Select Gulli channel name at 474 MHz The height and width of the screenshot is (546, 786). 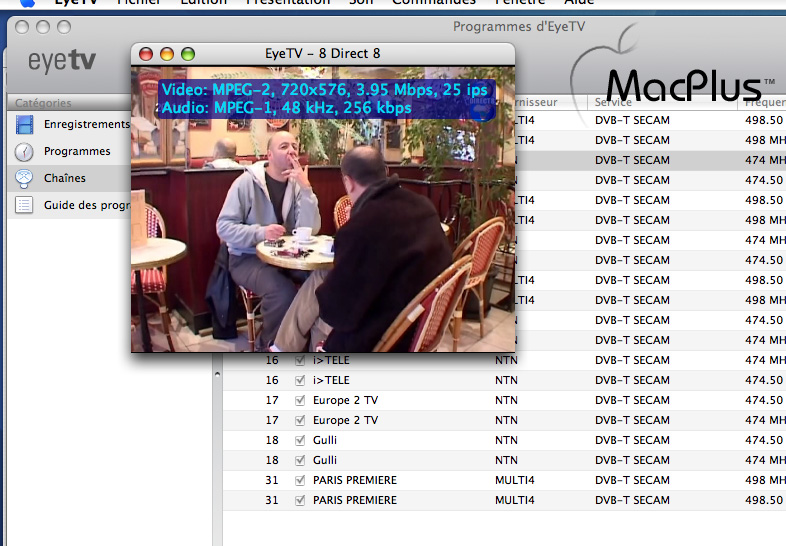pos(325,460)
